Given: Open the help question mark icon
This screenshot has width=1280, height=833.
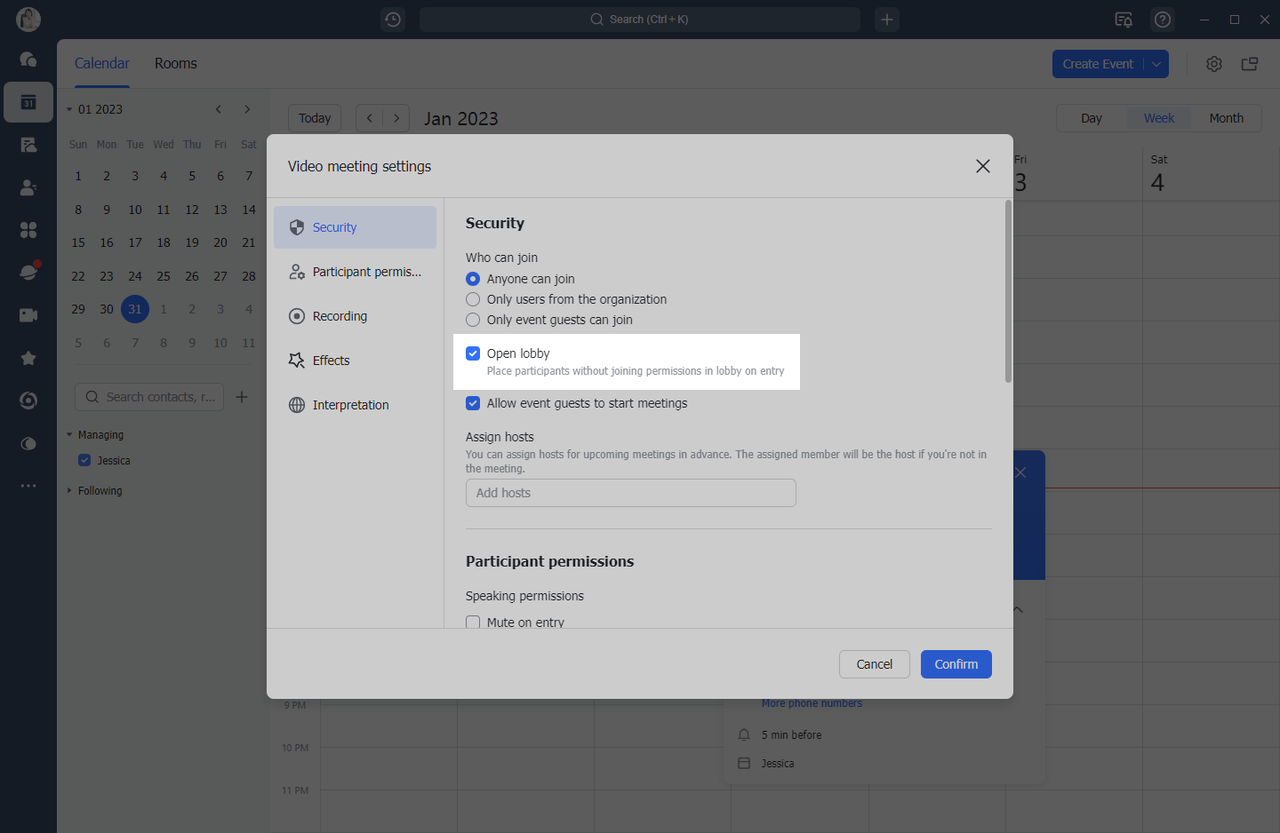Looking at the screenshot, I should click(1162, 19).
